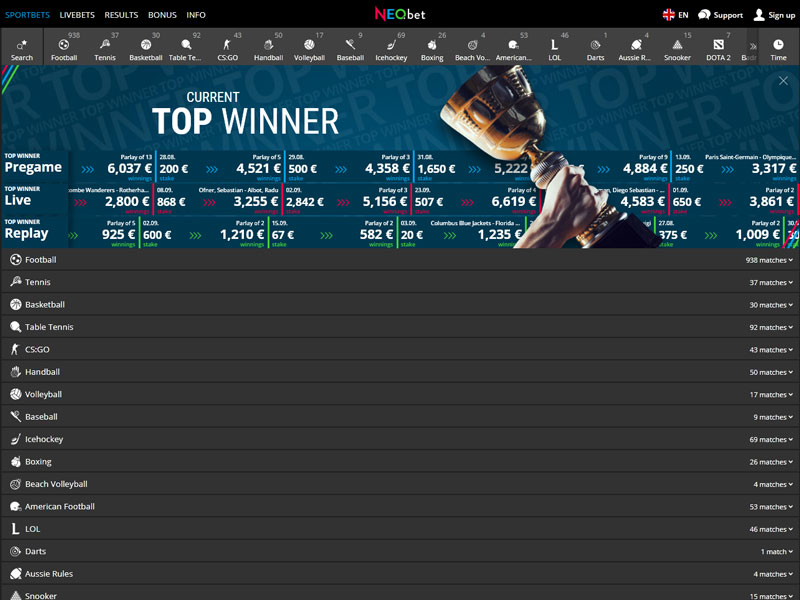
Task: Expand CS:GO 43 matches list
Action: [771, 350]
